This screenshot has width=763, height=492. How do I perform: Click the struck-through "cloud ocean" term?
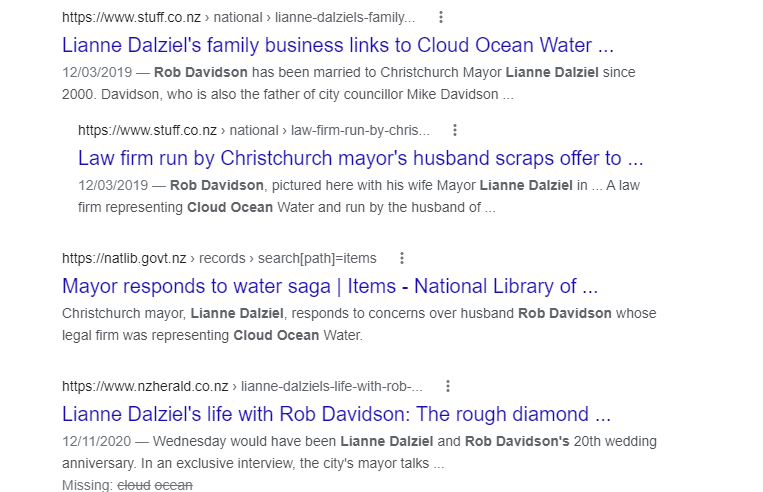[155, 485]
